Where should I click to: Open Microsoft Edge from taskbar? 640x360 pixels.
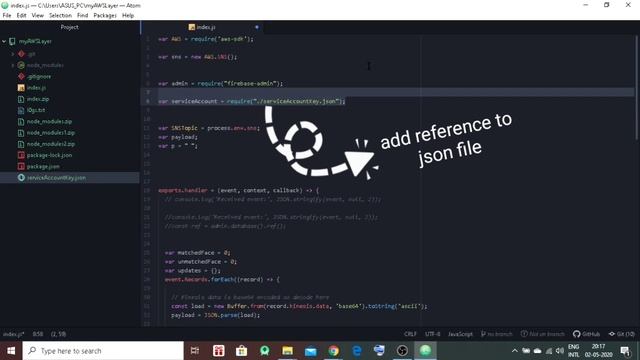pyautogui.click(x=357, y=351)
